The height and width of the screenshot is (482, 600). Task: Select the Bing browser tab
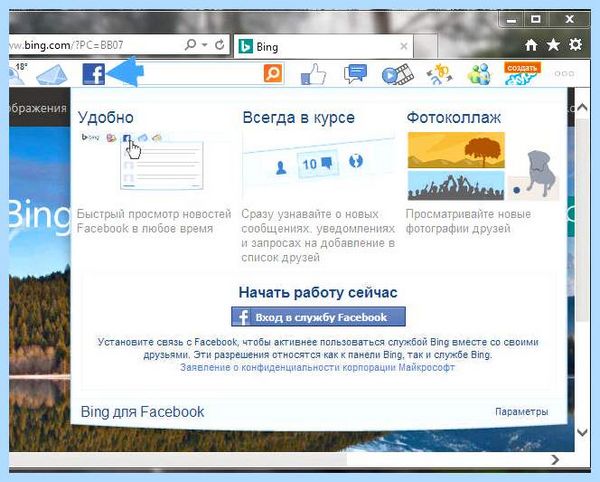click(323, 47)
